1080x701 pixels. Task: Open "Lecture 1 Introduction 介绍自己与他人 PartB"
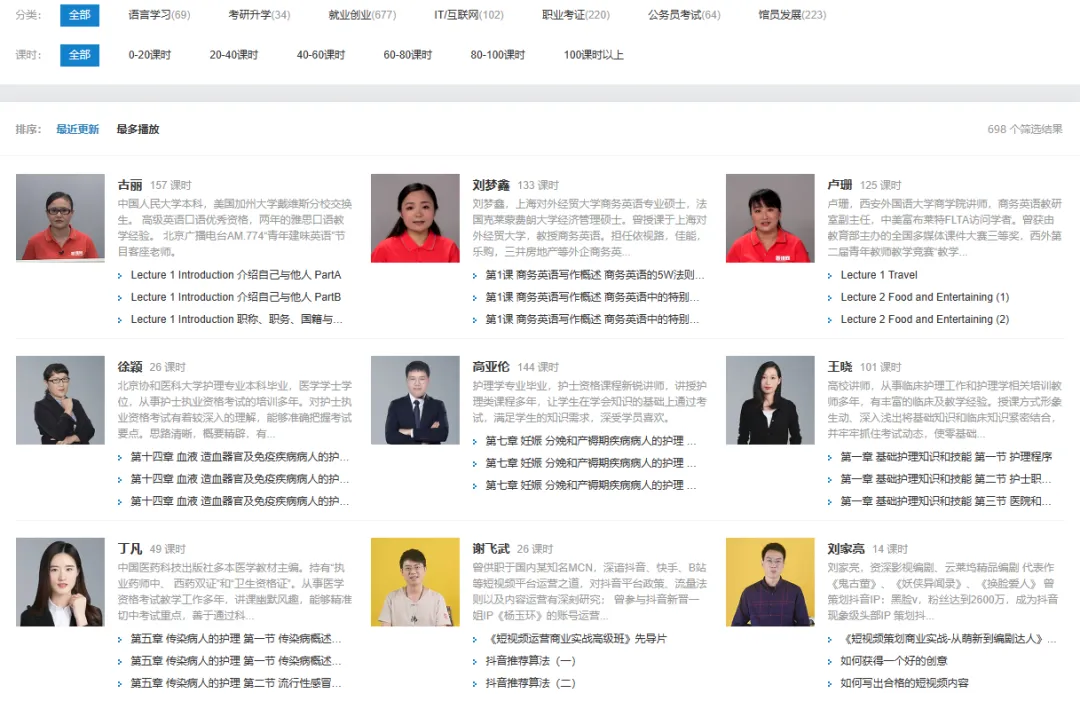236,297
